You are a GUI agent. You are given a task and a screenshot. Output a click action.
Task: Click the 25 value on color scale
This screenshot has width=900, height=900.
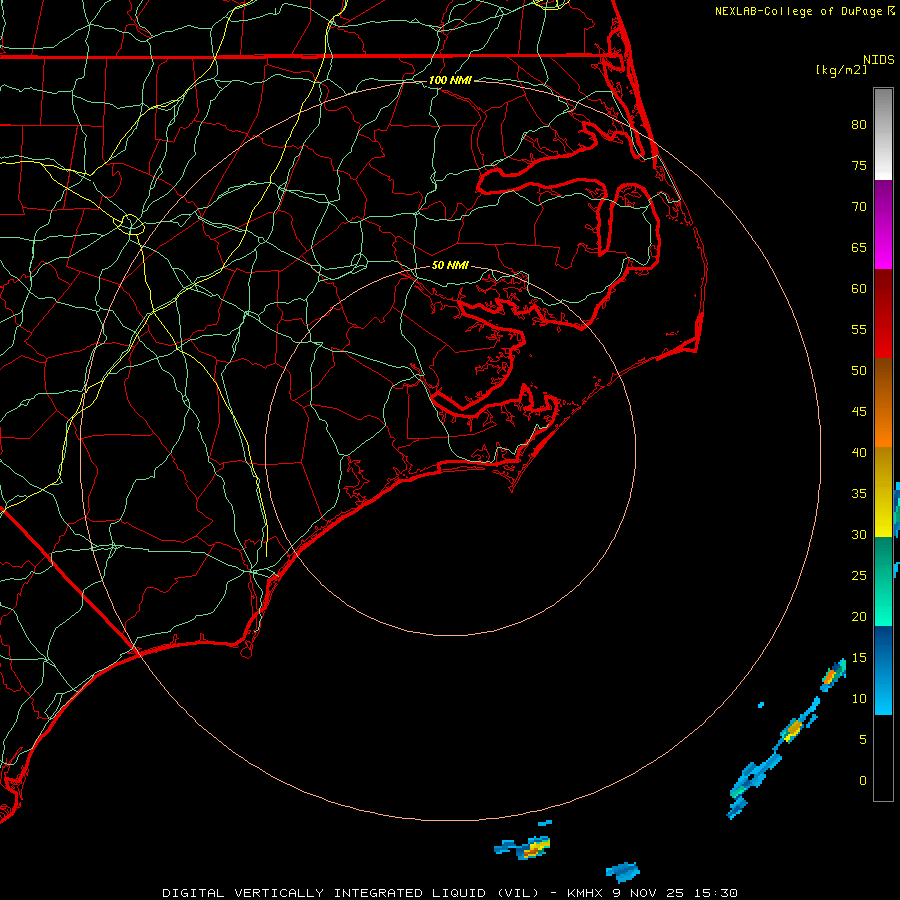pyautogui.click(x=859, y=575)
